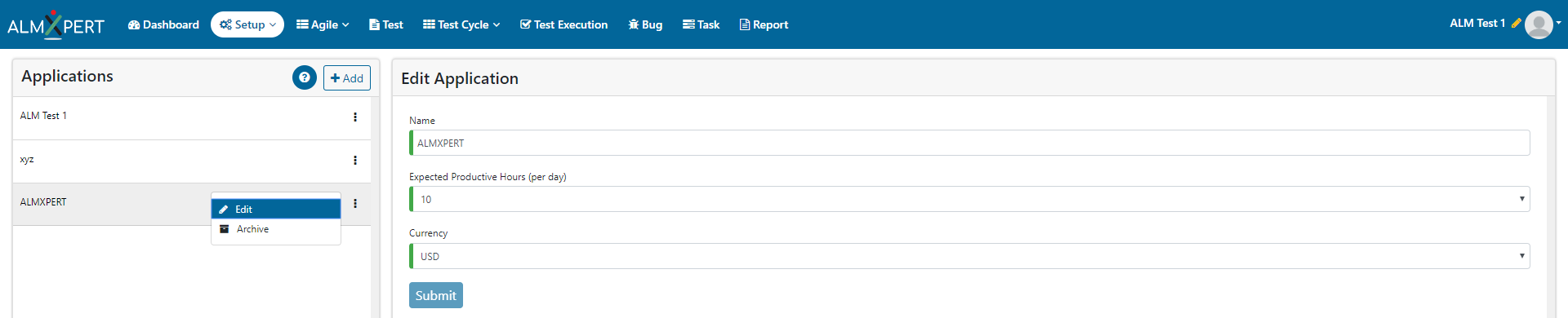
Task: Open three-dot menu for ALMXPERT application
Action: tap(355, 203)
